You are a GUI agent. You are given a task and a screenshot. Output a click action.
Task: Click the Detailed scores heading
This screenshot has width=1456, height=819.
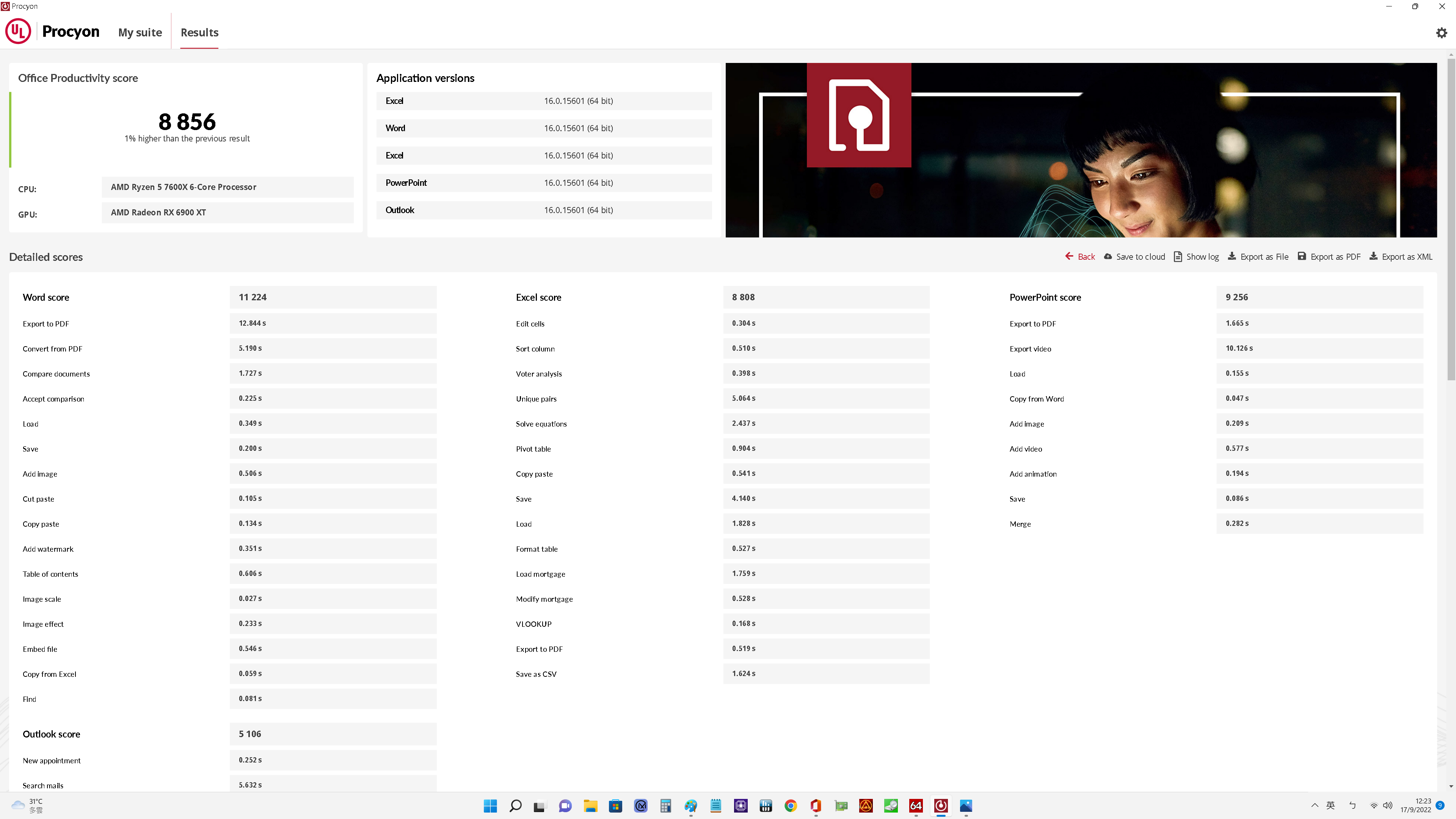point(46,257)
